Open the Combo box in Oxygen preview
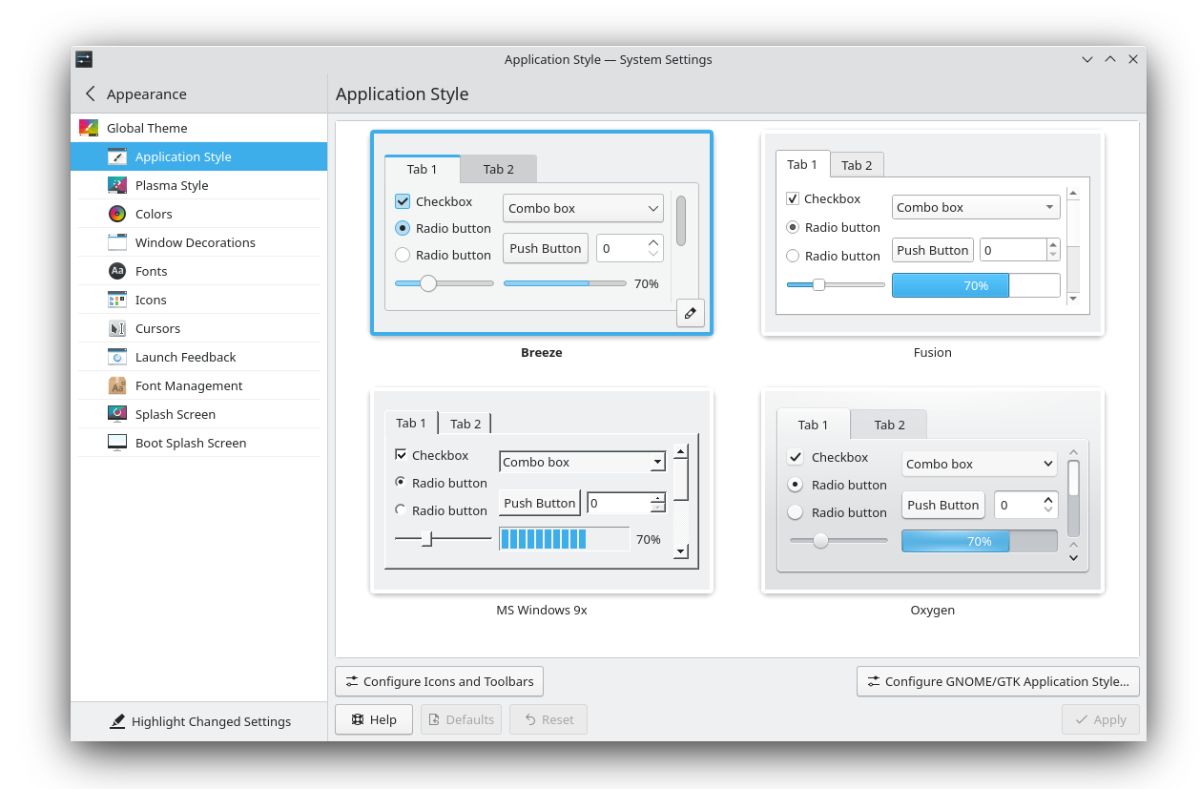The width and height of the screenshot is (1200, 789). click(979, 464)
